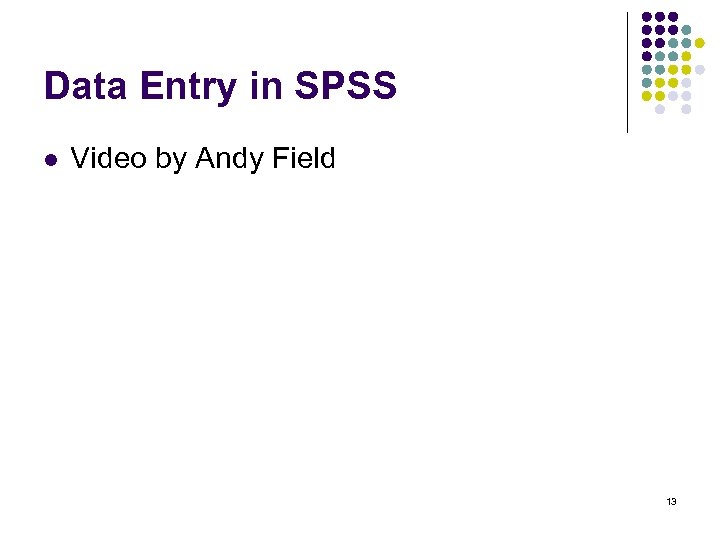
Task: Select the only purple dot in fourth row
Action: 647,56
